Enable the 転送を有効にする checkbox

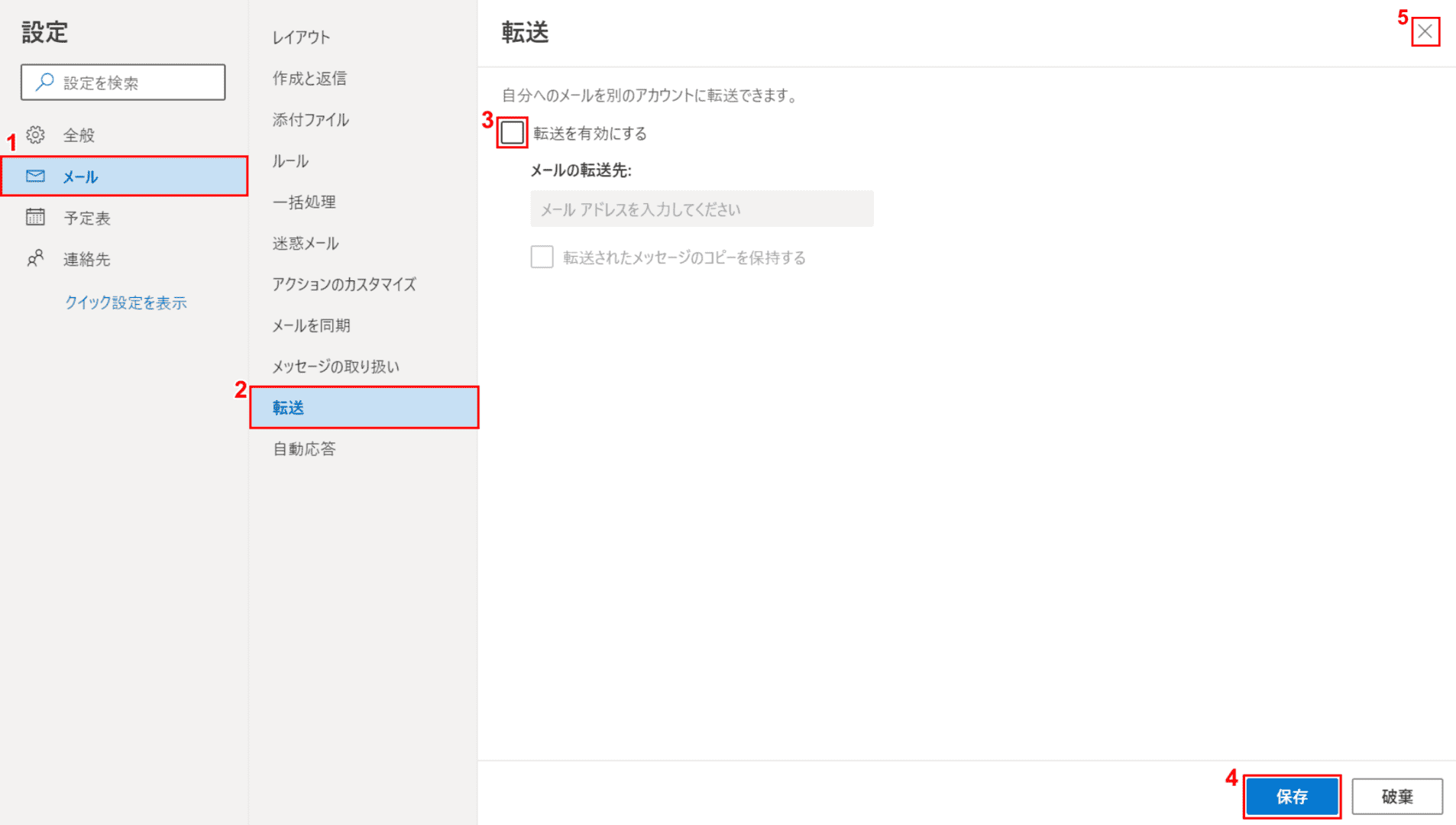pyautogui.click(x=512, y=133)
